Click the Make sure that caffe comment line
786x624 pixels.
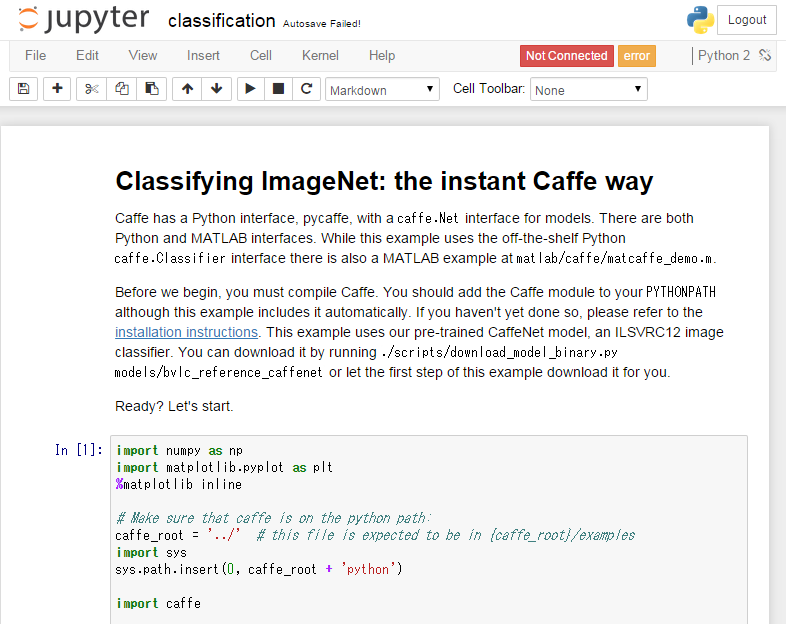click(273, 518)
